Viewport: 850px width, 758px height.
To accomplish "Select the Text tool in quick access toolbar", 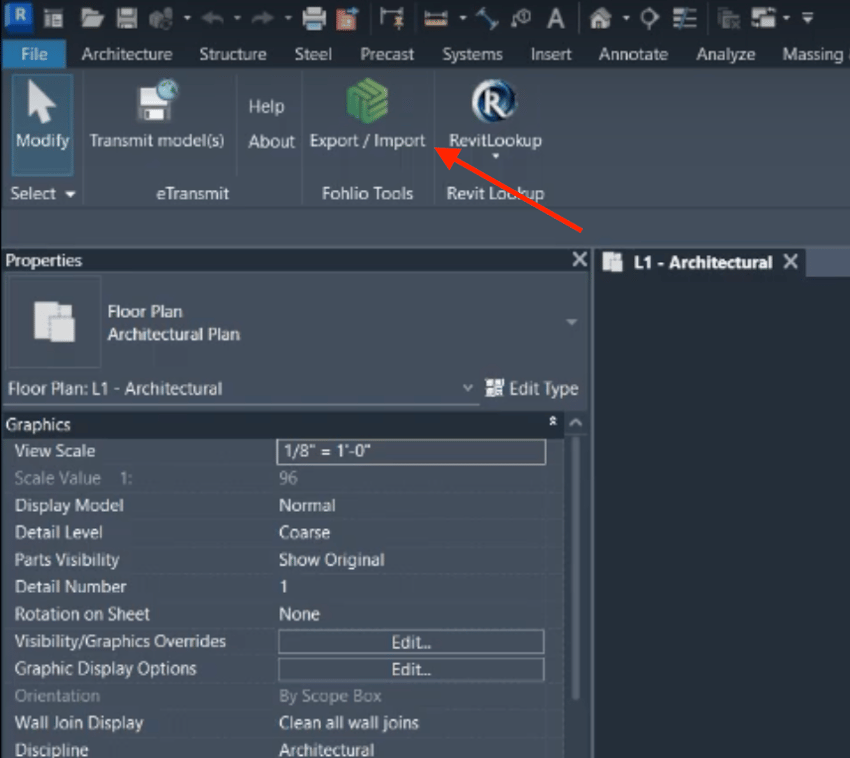I will pyautogui.click(x=553, y=18).
